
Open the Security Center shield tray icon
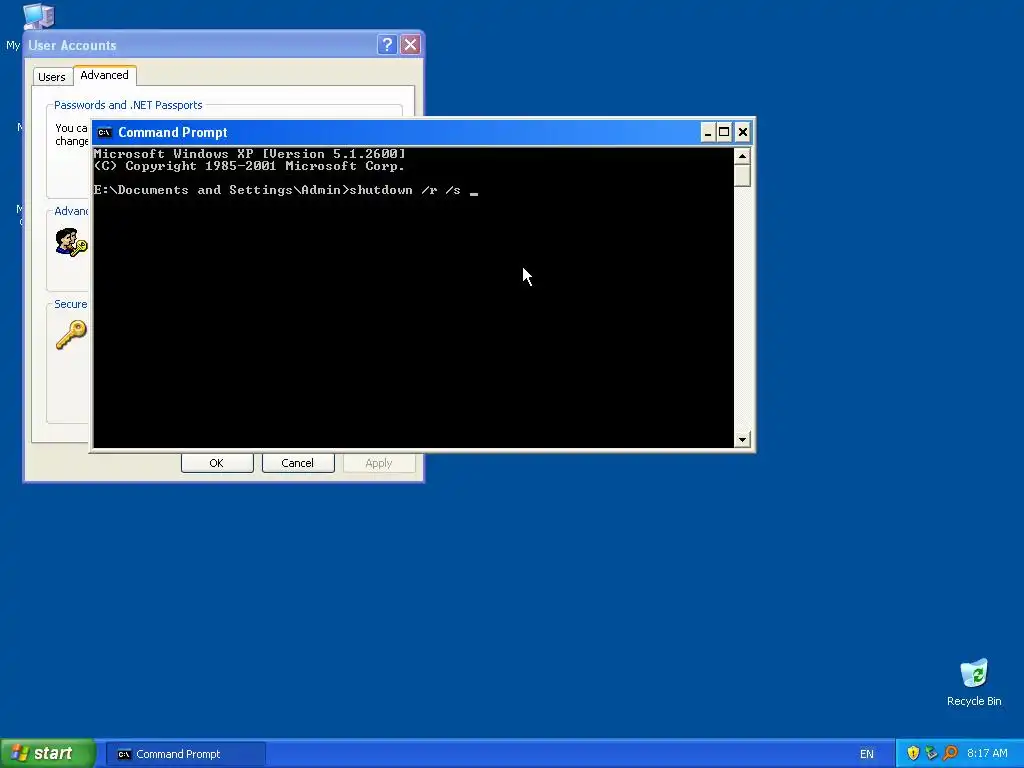click(x=913, y=753)
